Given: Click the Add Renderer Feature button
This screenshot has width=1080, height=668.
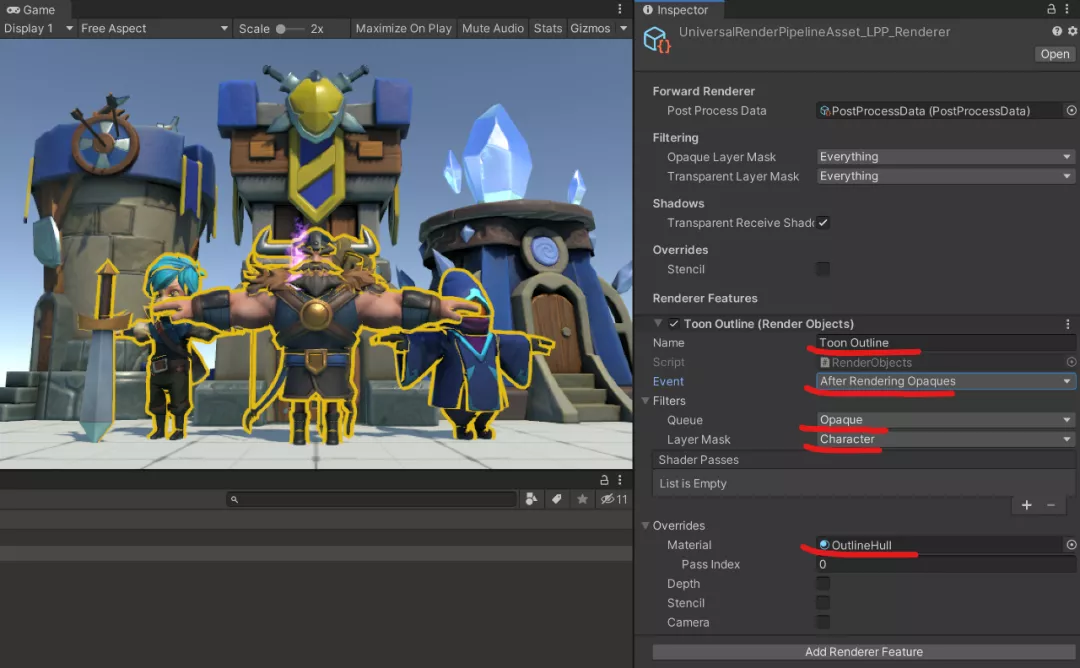Looking at the screenshot, I should point(863,651).
